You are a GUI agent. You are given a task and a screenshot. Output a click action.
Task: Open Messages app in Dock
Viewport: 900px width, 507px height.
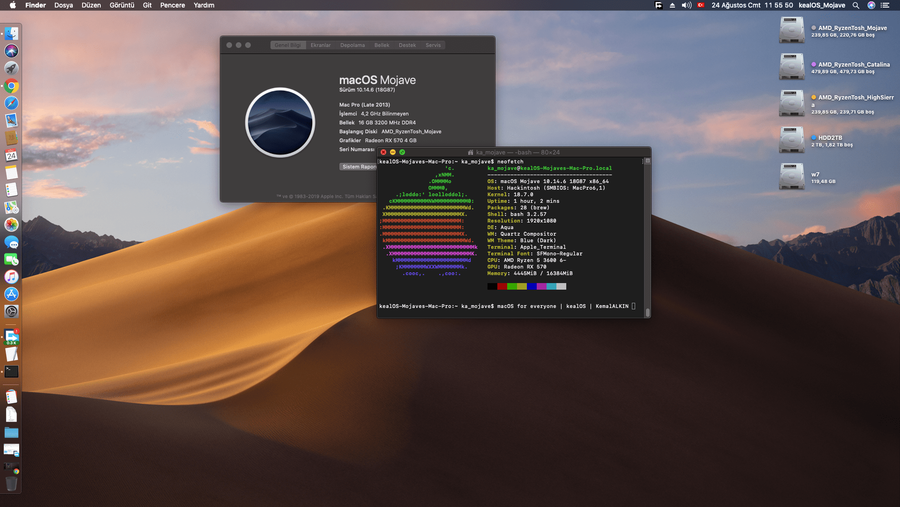click(x=11, y=242)
